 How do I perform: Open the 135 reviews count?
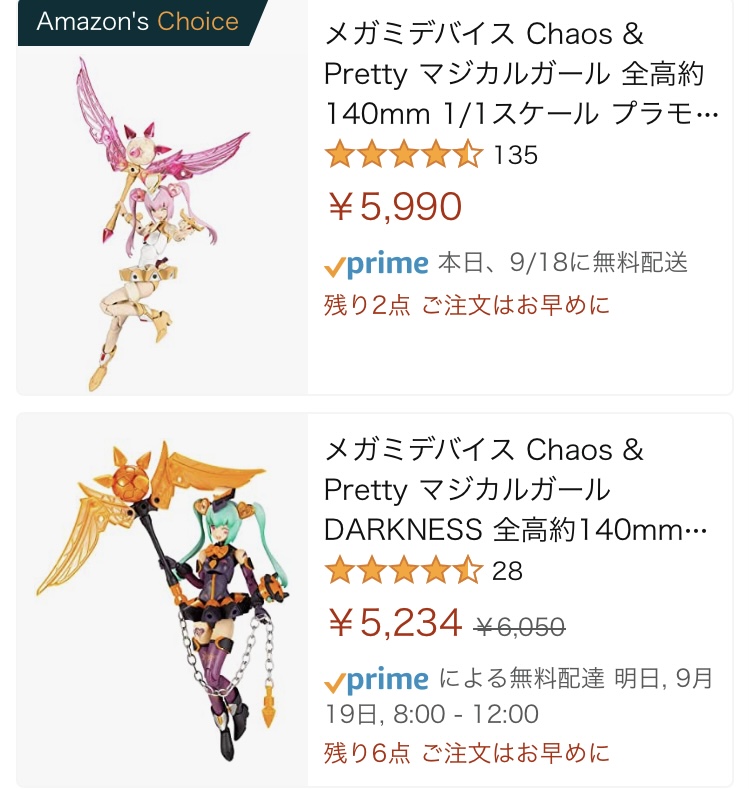(516, 155)
